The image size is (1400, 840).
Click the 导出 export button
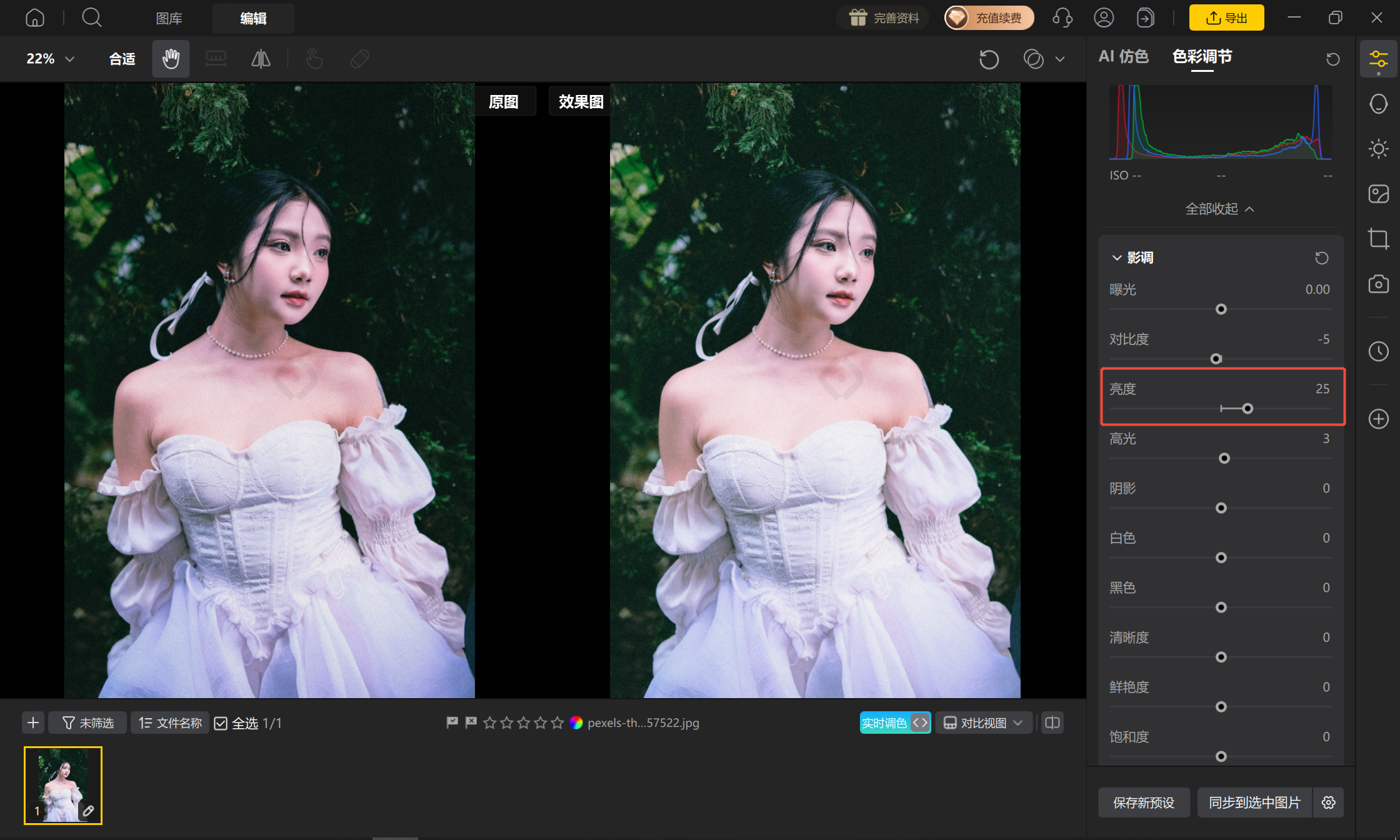[x=1226, y=18]
